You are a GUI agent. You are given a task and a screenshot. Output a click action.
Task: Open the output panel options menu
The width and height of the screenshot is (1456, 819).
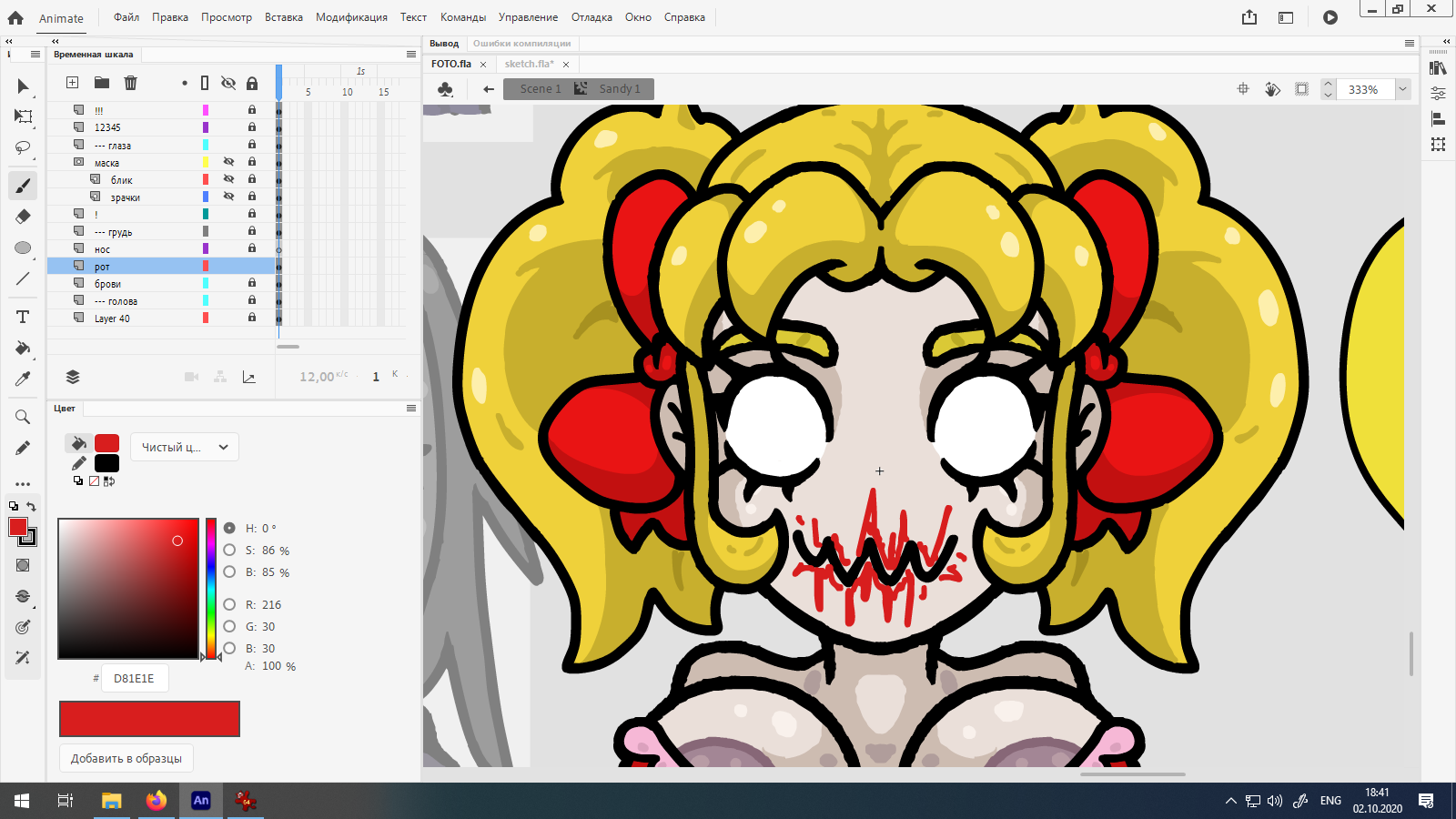pos(1410,44)
